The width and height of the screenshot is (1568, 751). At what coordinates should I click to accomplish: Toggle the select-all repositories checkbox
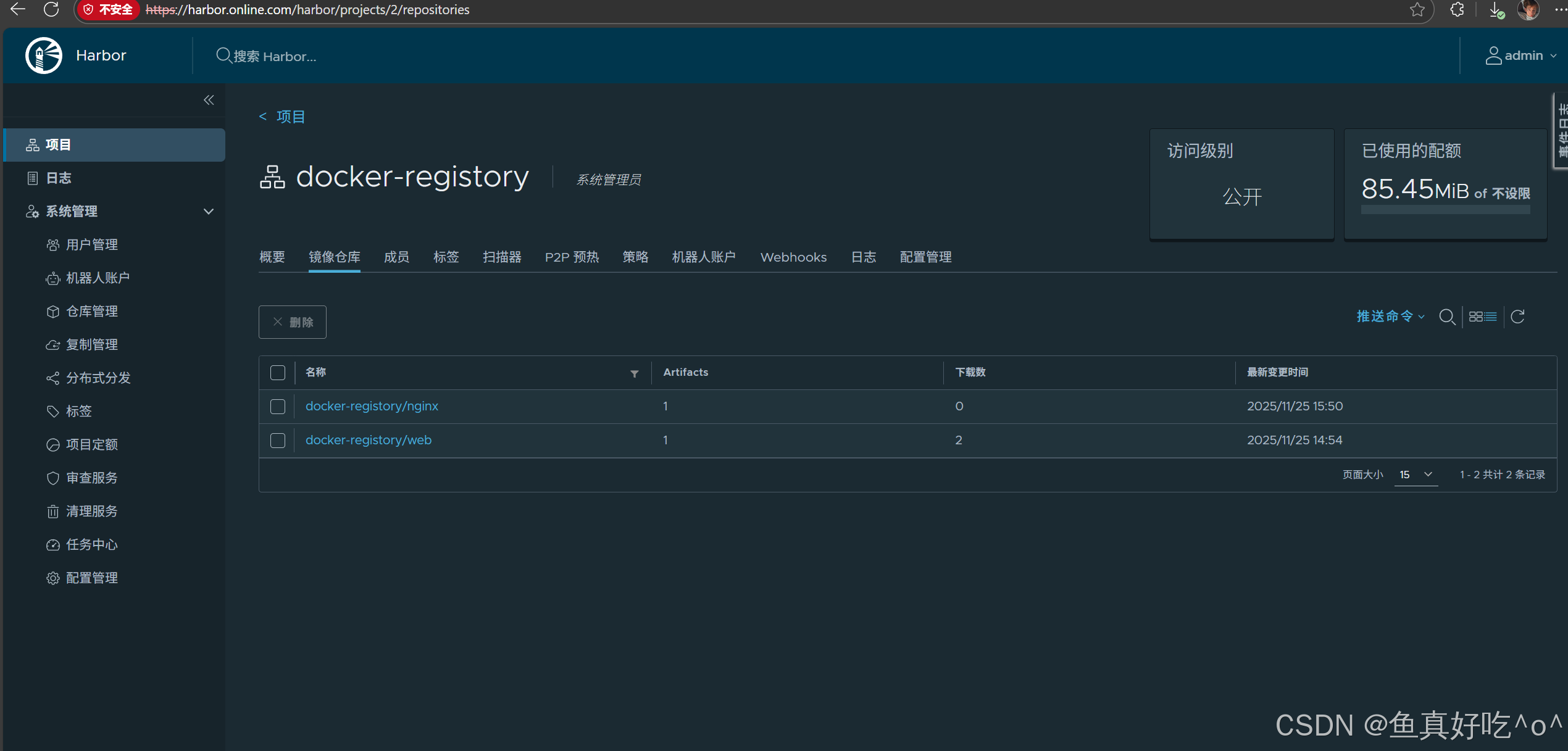(278, 373)
